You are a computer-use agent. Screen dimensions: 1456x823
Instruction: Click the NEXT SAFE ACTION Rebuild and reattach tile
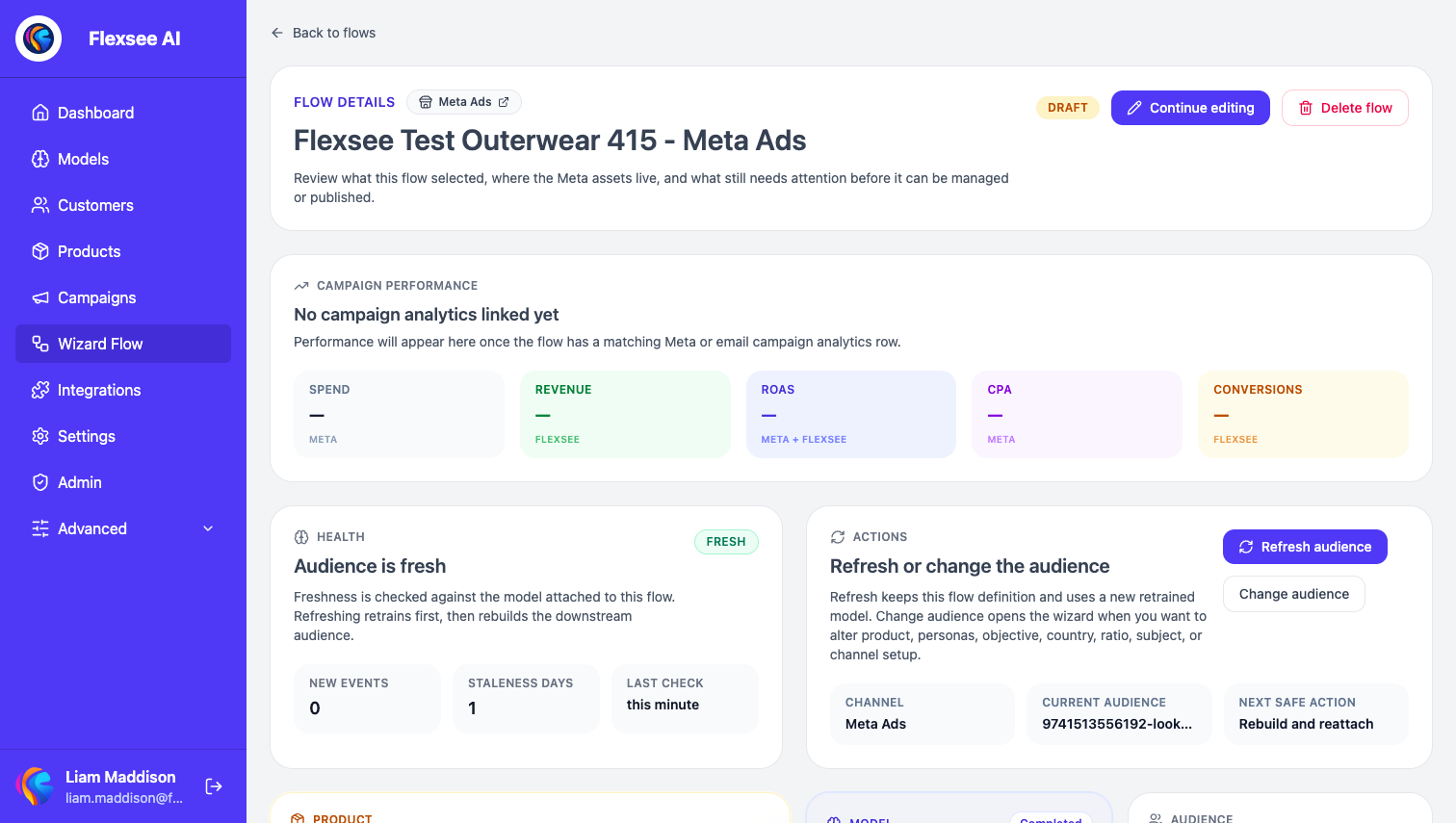click(x=1316, y=714)
